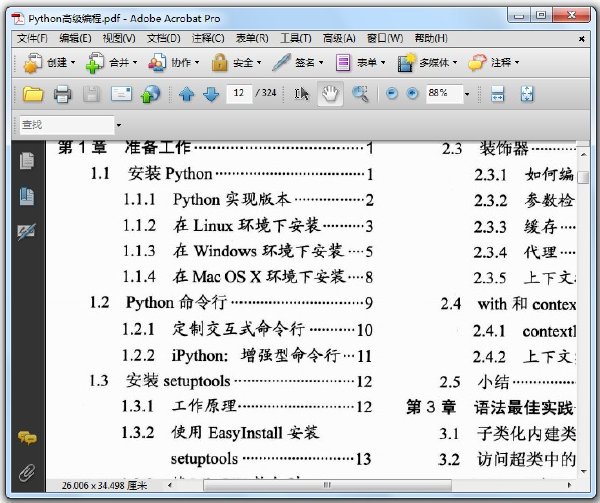Click the 88% zoom value field
This screenshot has height=503, width=600.
(444, 94)
